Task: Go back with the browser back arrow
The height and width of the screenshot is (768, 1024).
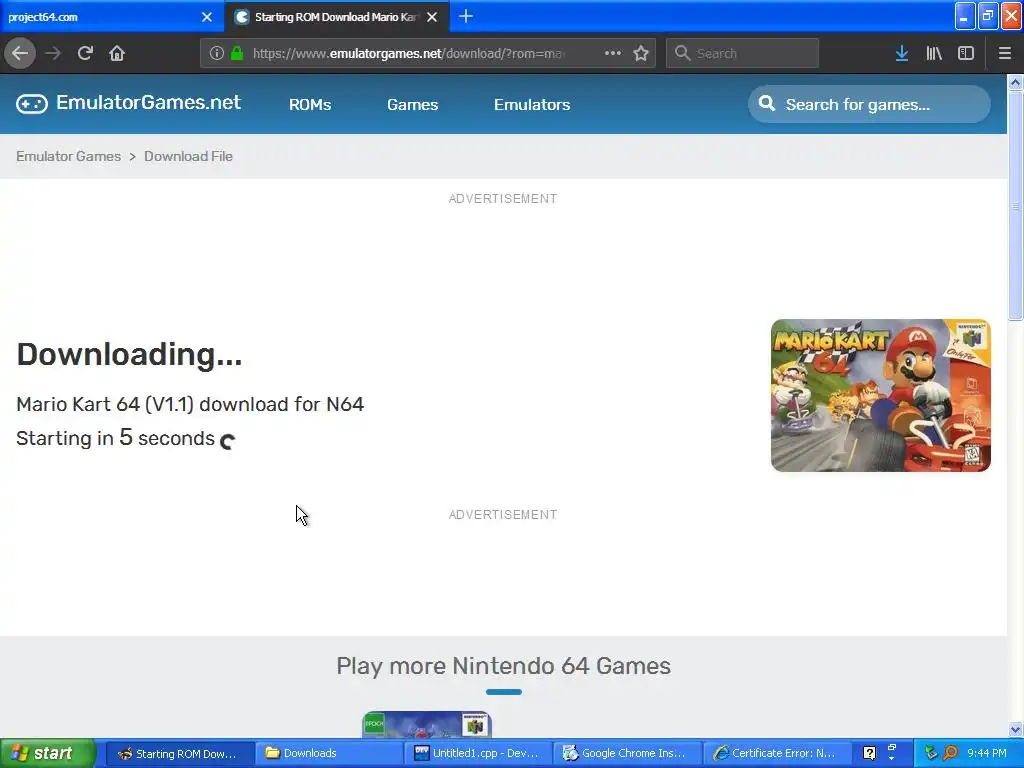Action: (x=20, y=53)
